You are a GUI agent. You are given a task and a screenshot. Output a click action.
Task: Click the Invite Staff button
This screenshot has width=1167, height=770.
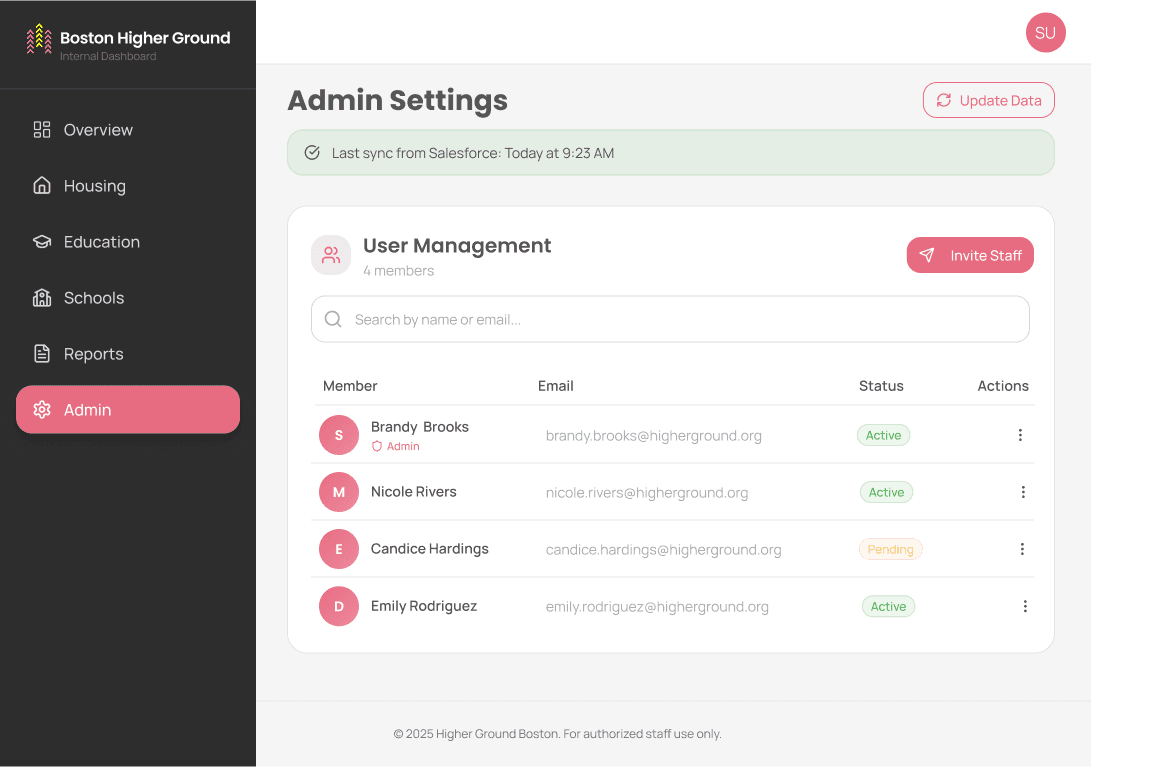[970, 256]
